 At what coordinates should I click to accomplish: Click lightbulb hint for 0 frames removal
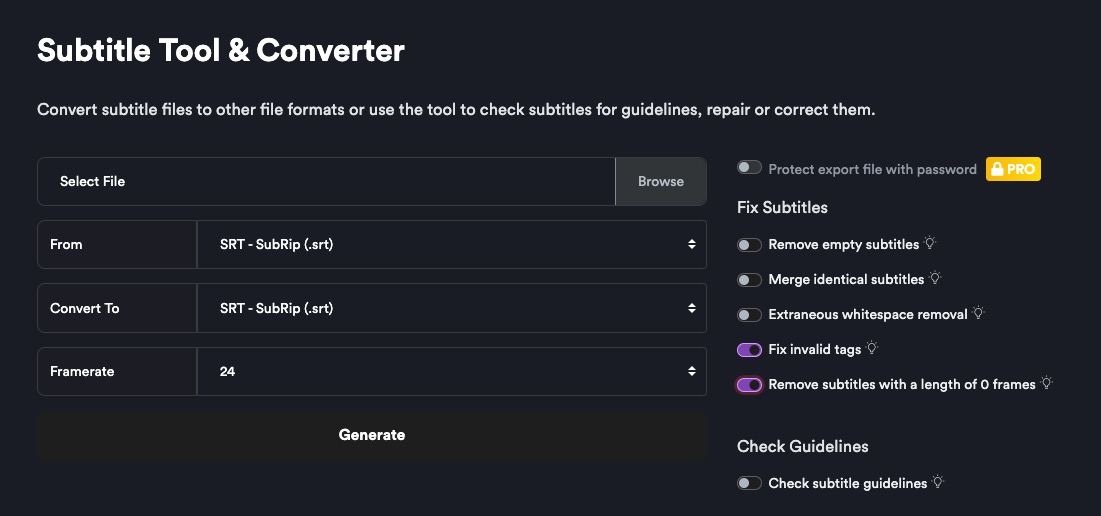point(1047,383)
